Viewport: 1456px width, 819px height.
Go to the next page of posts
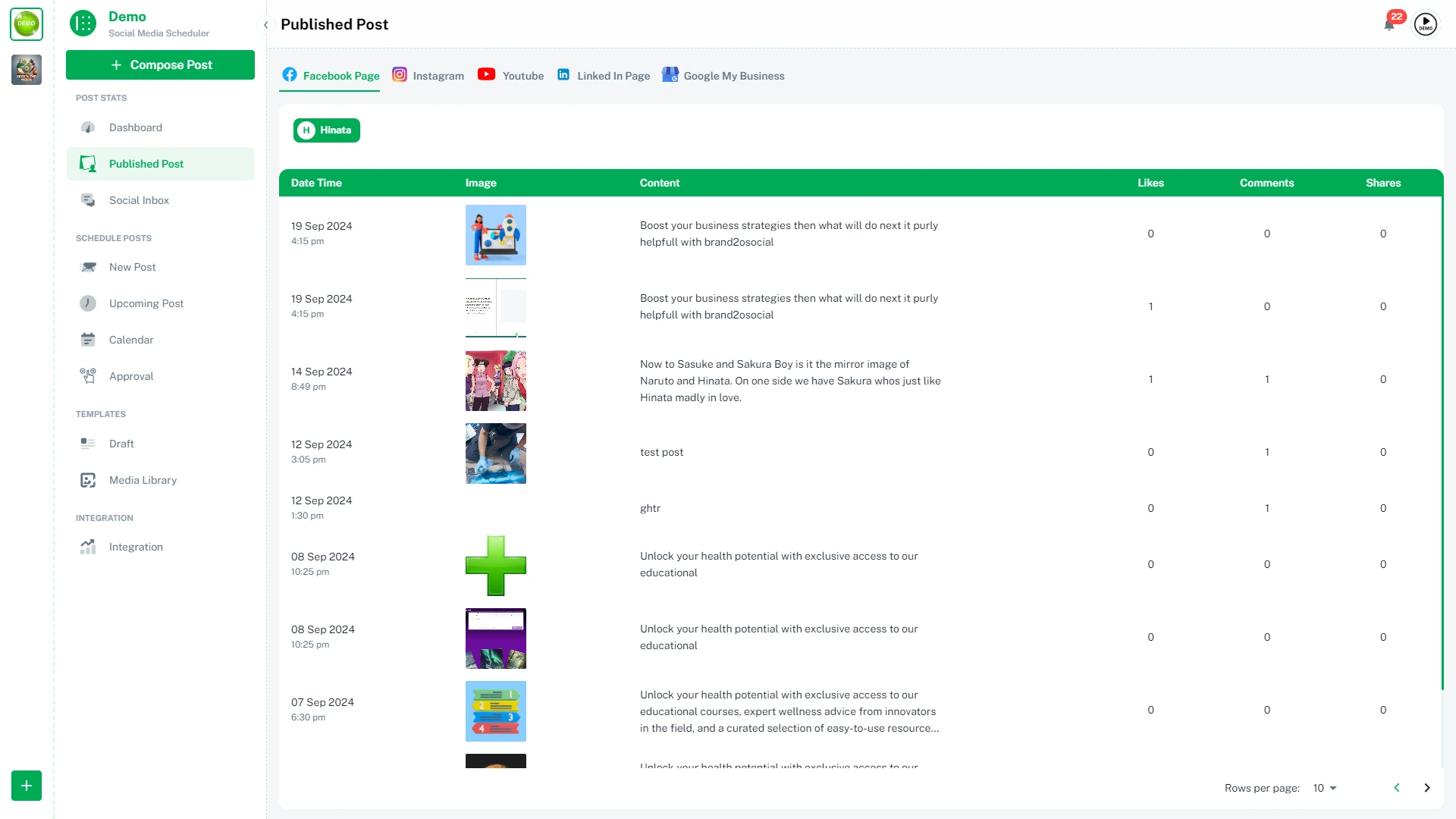pos(1427,788)
